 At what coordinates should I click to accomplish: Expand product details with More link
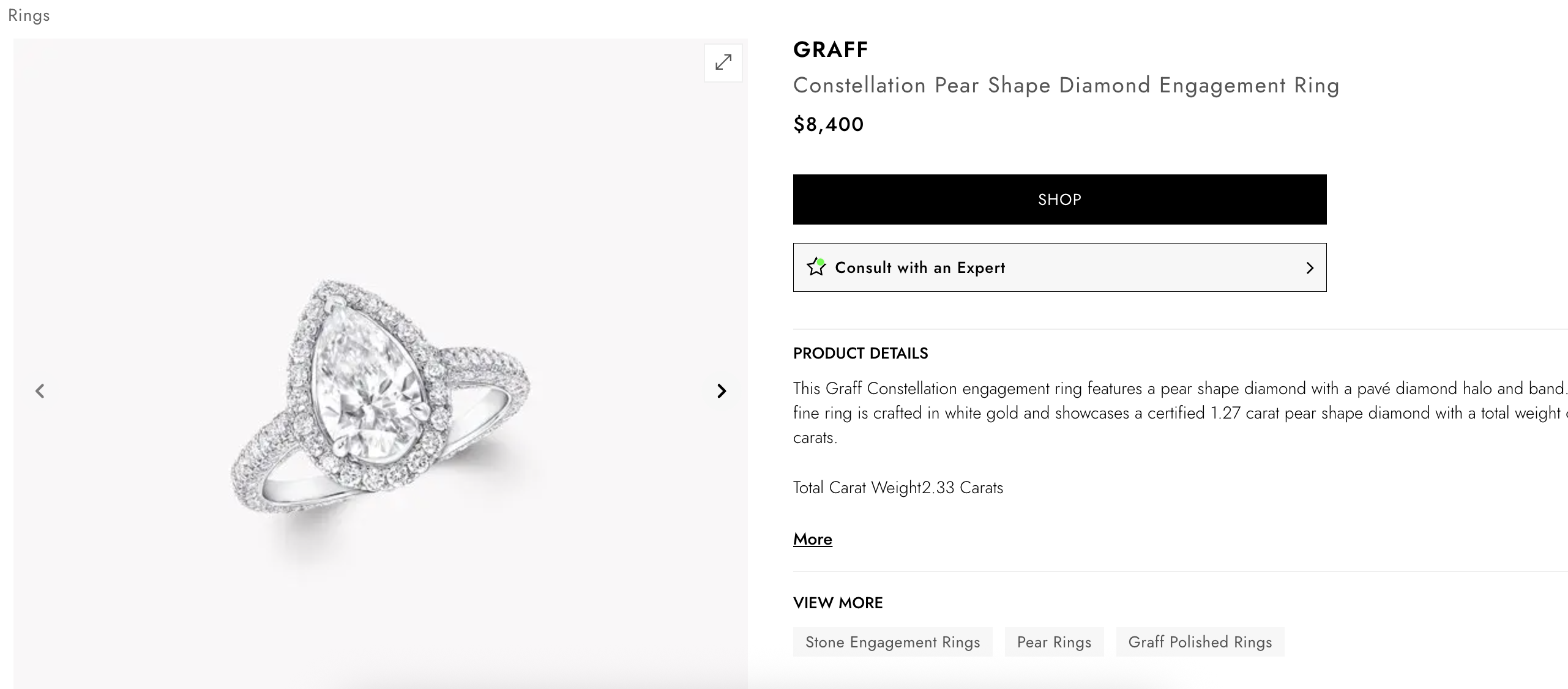[812, 539]
